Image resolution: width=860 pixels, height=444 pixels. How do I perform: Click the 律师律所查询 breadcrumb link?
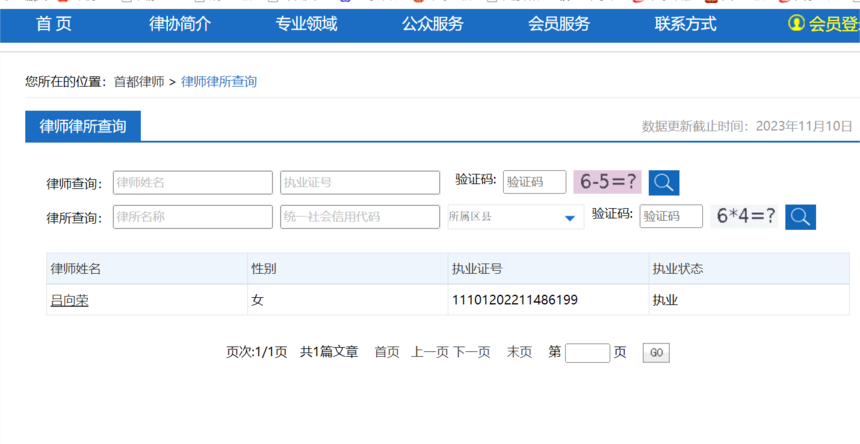tap(219, 82)
